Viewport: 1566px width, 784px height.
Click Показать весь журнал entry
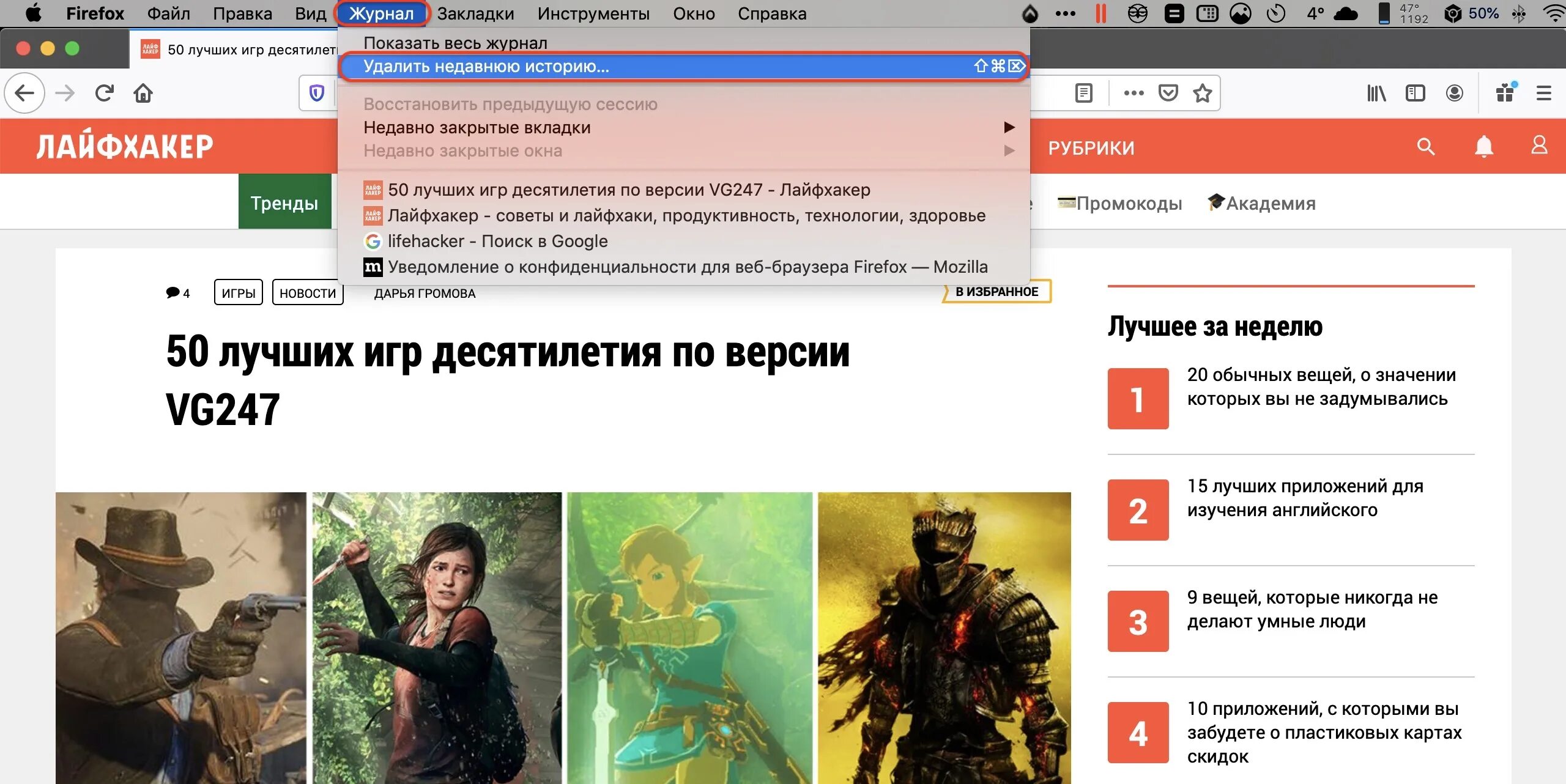click(455, 43)
